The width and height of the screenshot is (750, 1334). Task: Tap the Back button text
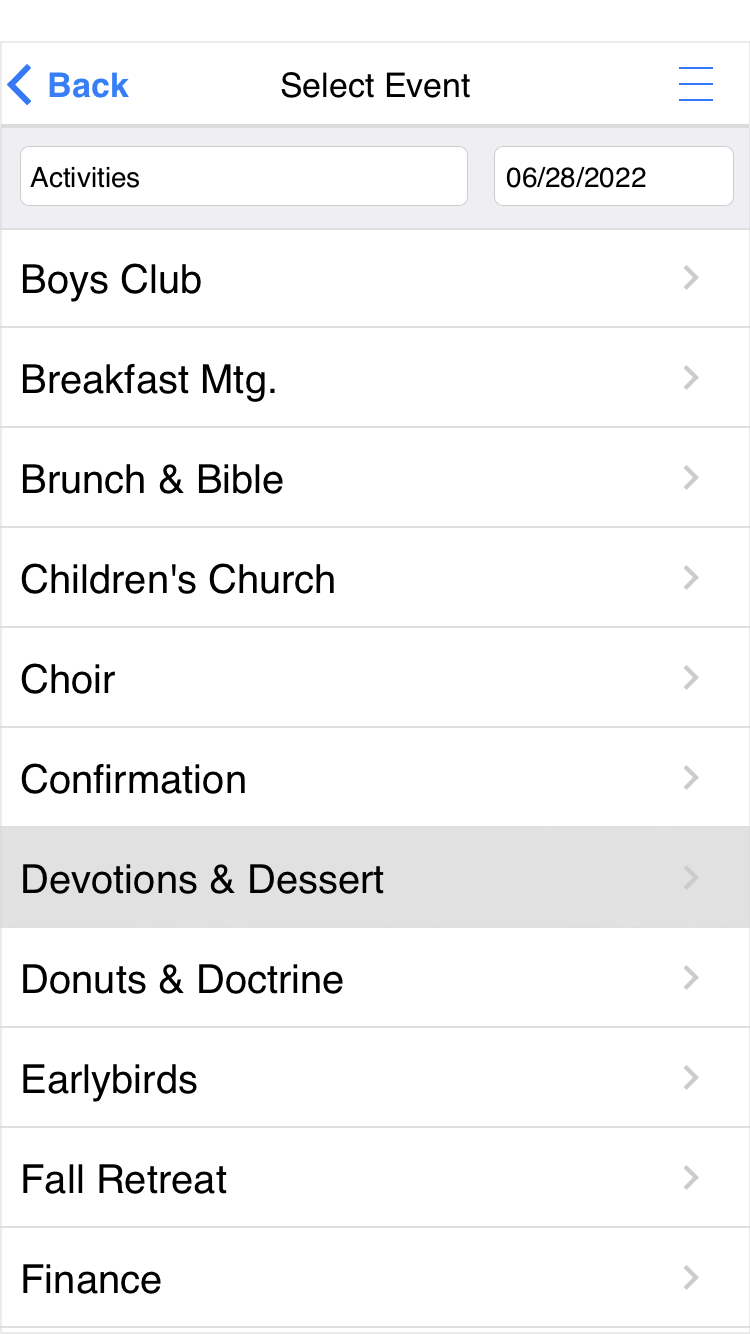(x=88, y=85)
